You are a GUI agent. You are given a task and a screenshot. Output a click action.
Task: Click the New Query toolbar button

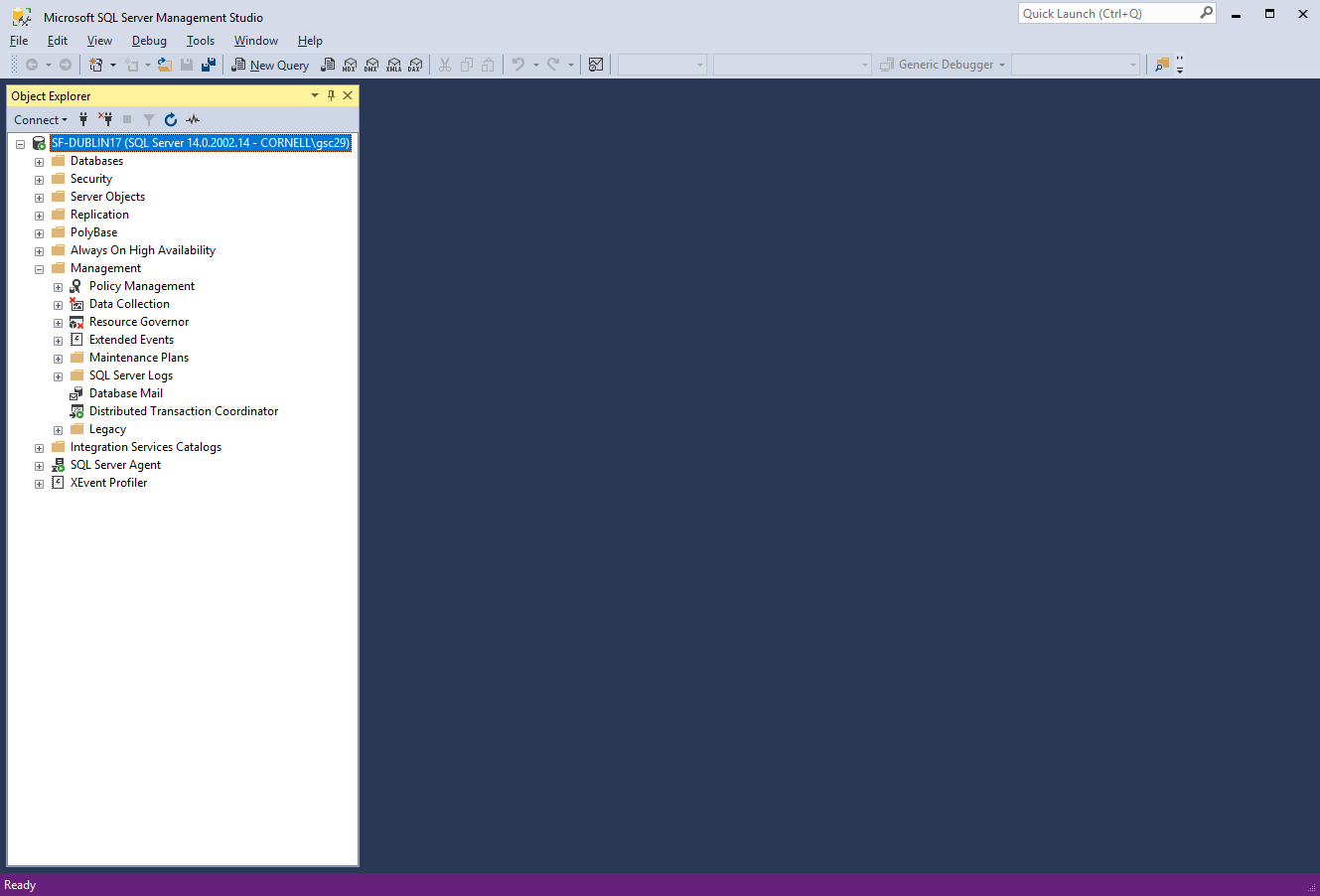(x=270, y=65)
